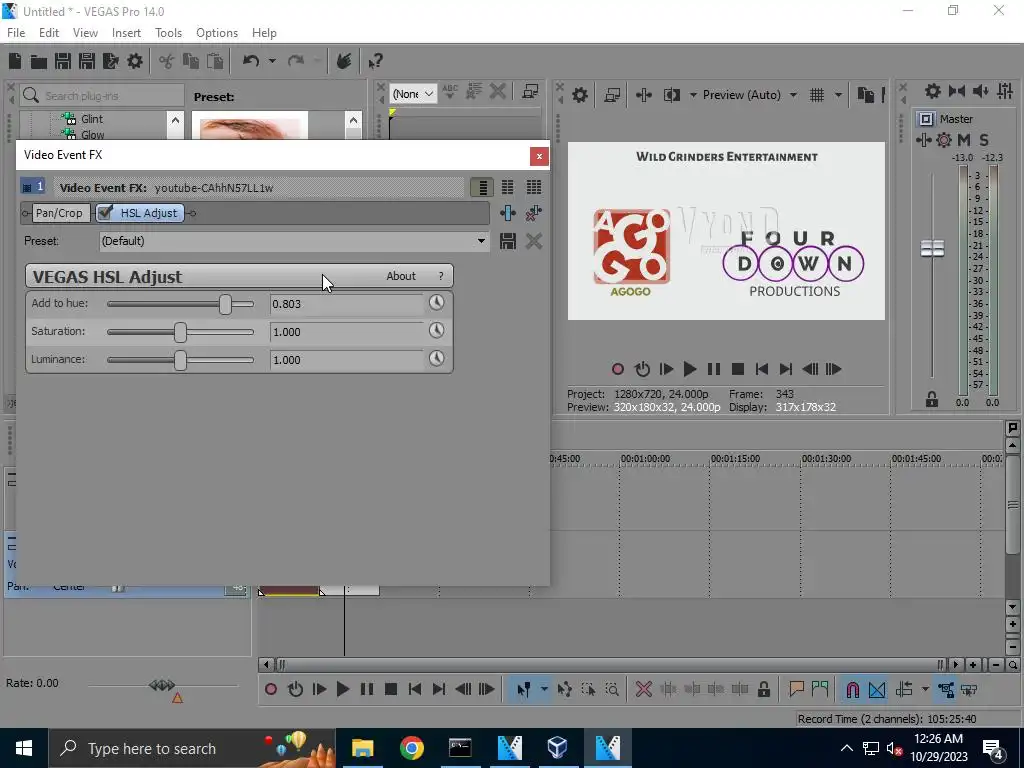Click Pause in the preview transport
This screenshot has width=1024, height=768.
(714, 369)
